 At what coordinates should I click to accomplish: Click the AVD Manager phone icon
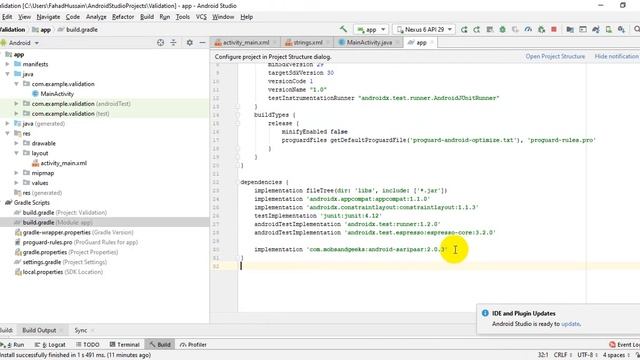point(609,29)
